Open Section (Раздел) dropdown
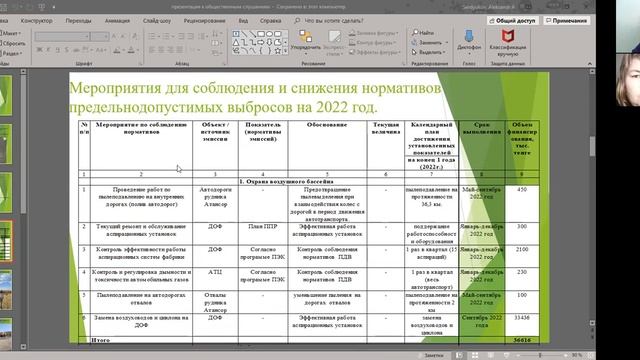 click(12, 53)
